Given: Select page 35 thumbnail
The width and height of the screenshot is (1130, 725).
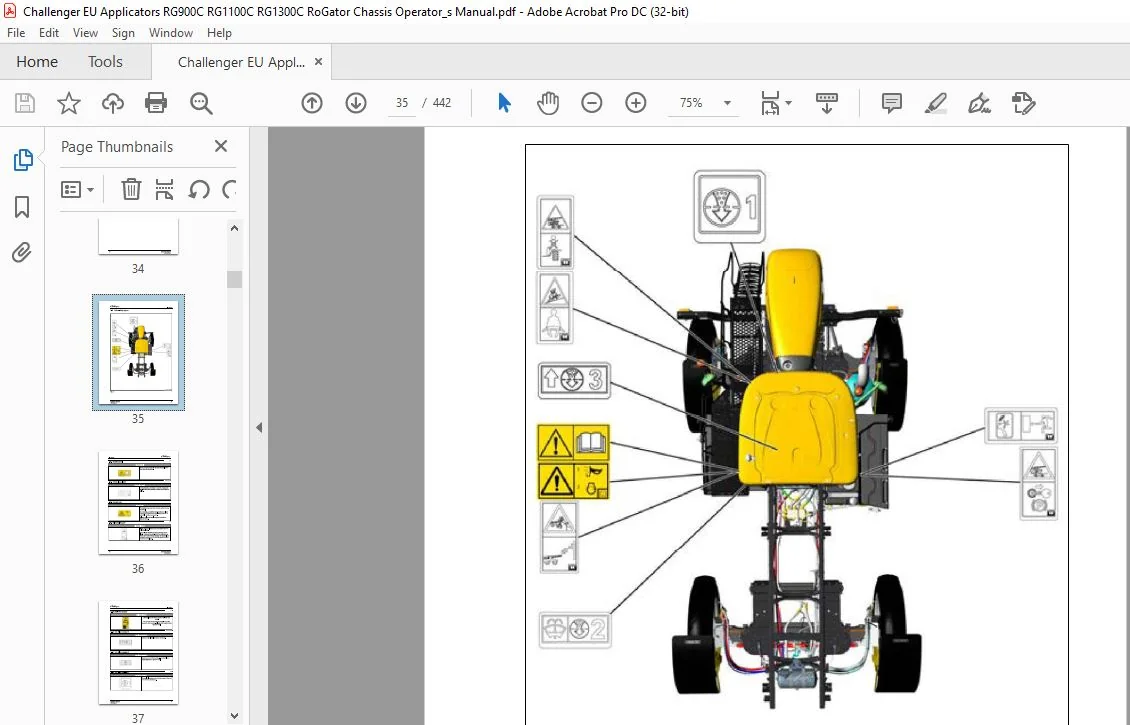Looking at the screenshot, I should tap(138, 352).
